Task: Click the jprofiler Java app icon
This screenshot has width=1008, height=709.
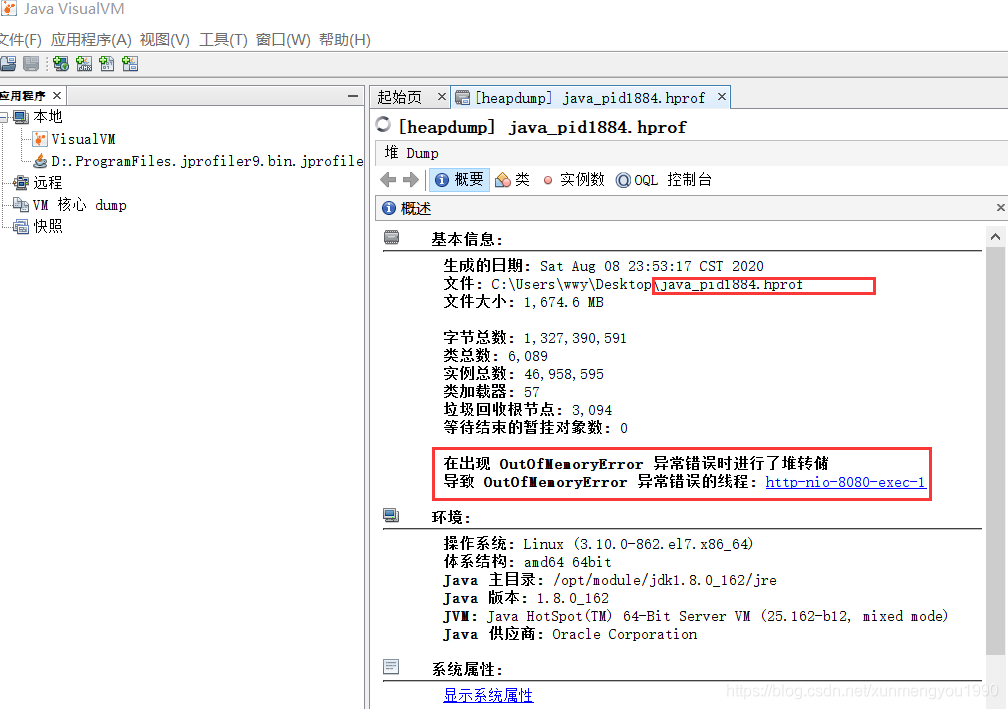Action: [x=40, y=161]
